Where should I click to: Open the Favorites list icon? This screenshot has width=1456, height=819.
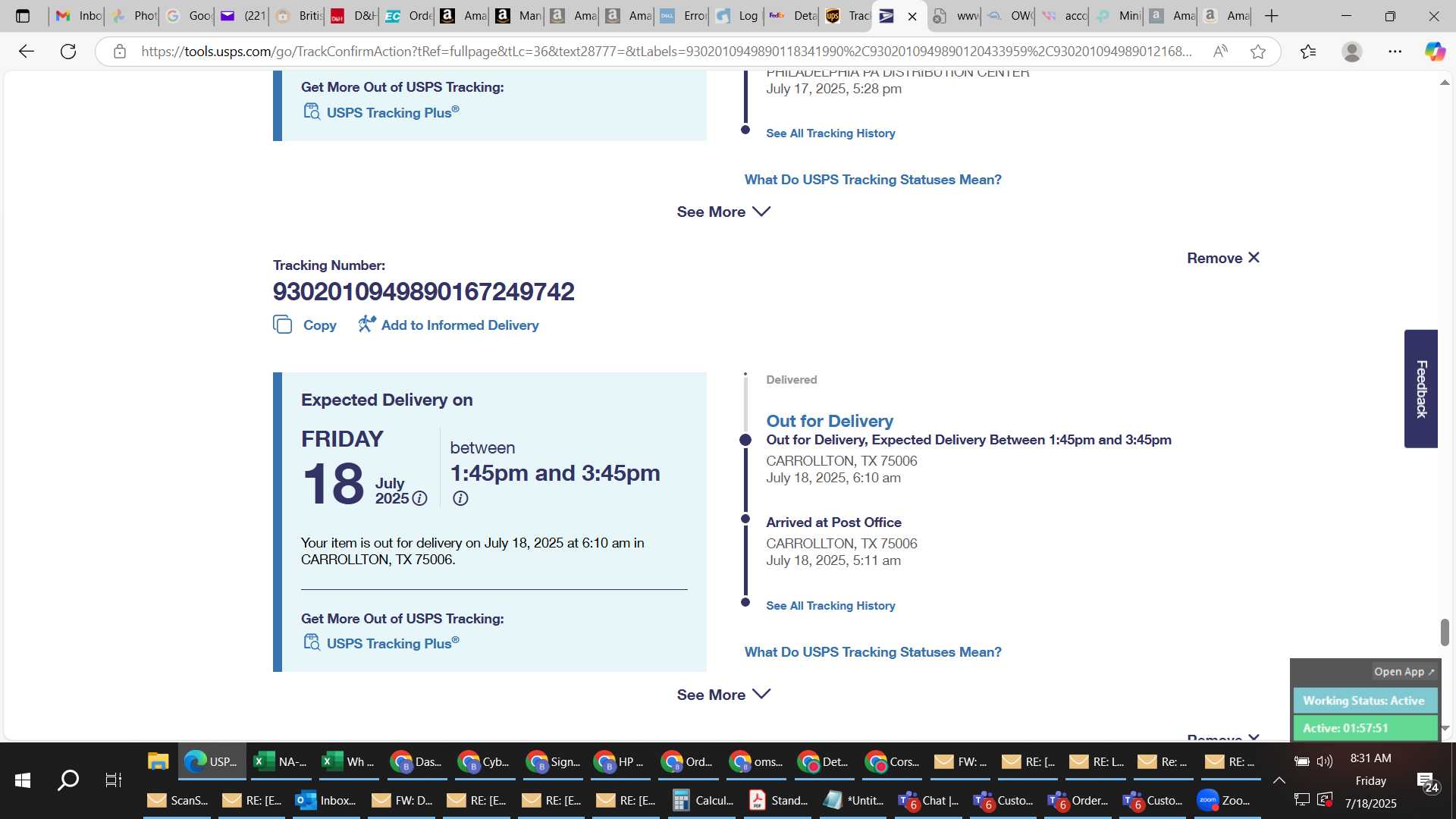point(1308,52)
